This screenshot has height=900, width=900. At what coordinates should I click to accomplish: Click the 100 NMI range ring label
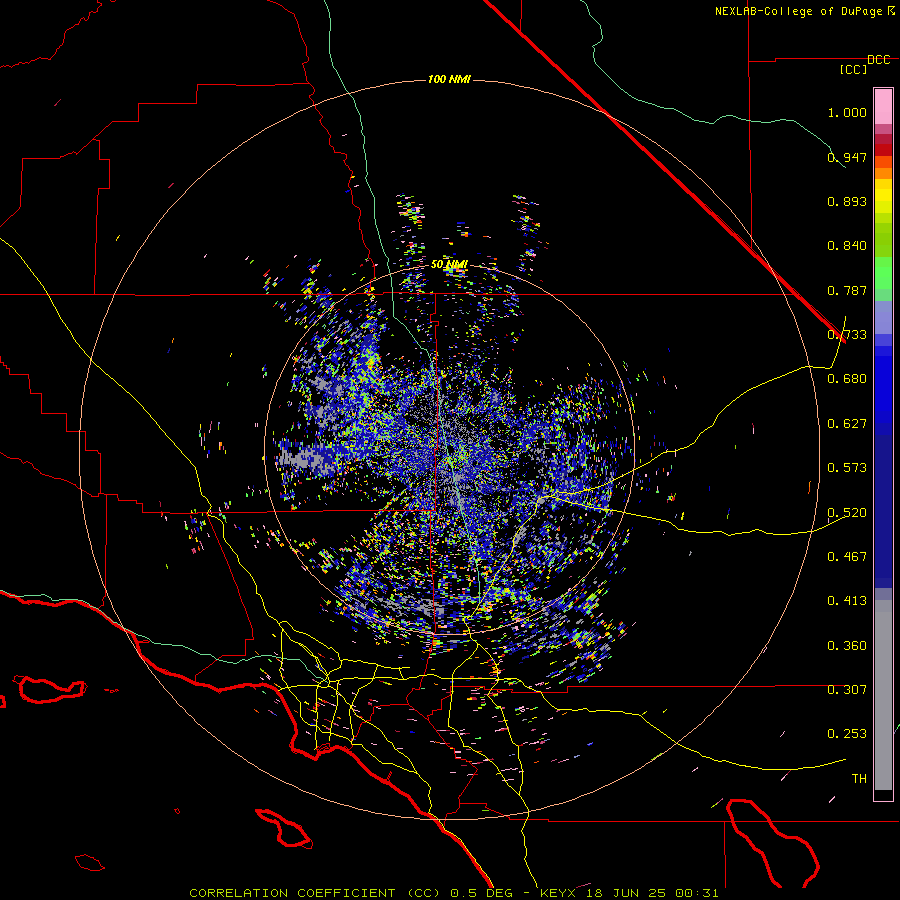click(449, 79)
